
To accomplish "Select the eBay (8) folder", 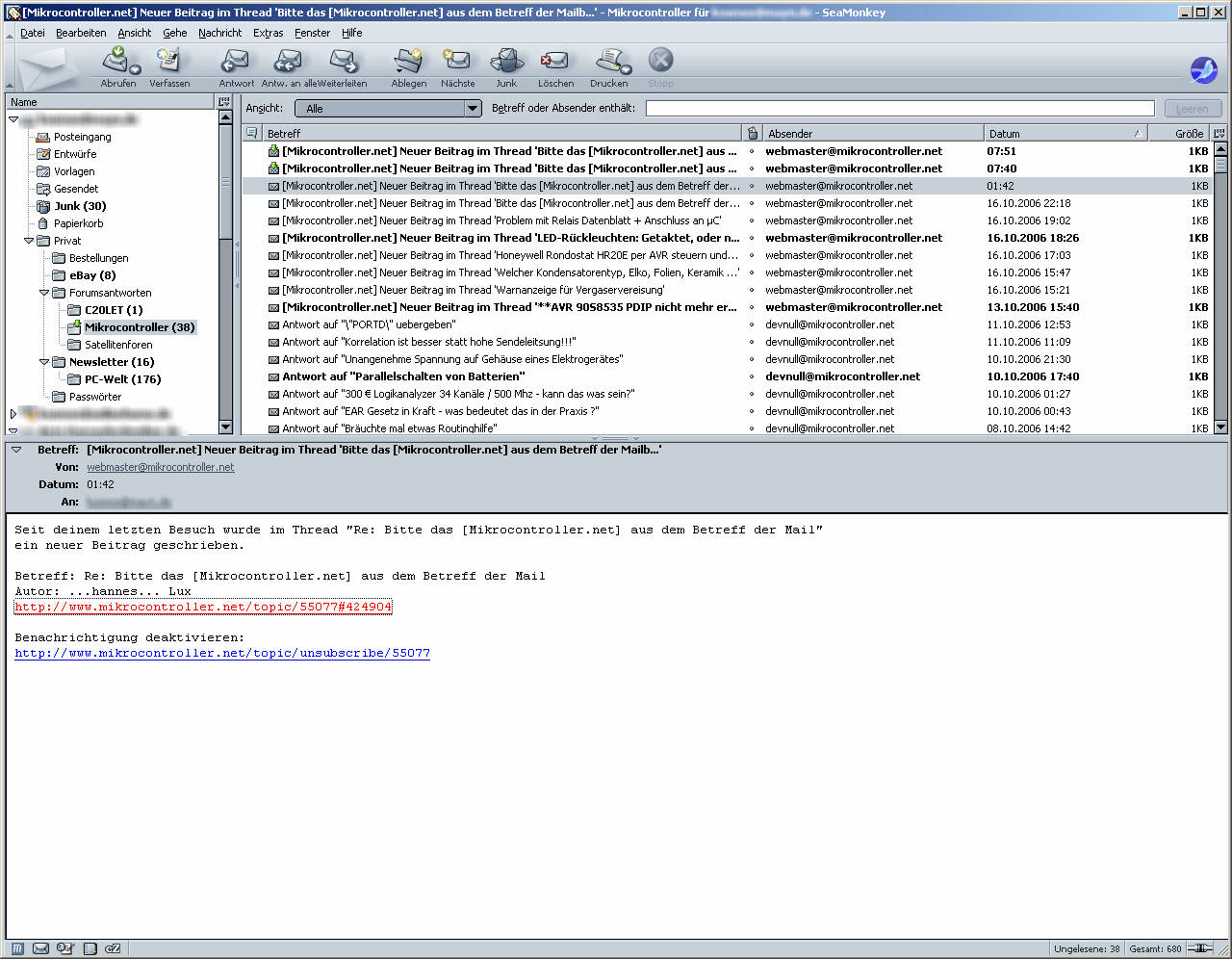I will pyautogui.click(x=92, y=275).
